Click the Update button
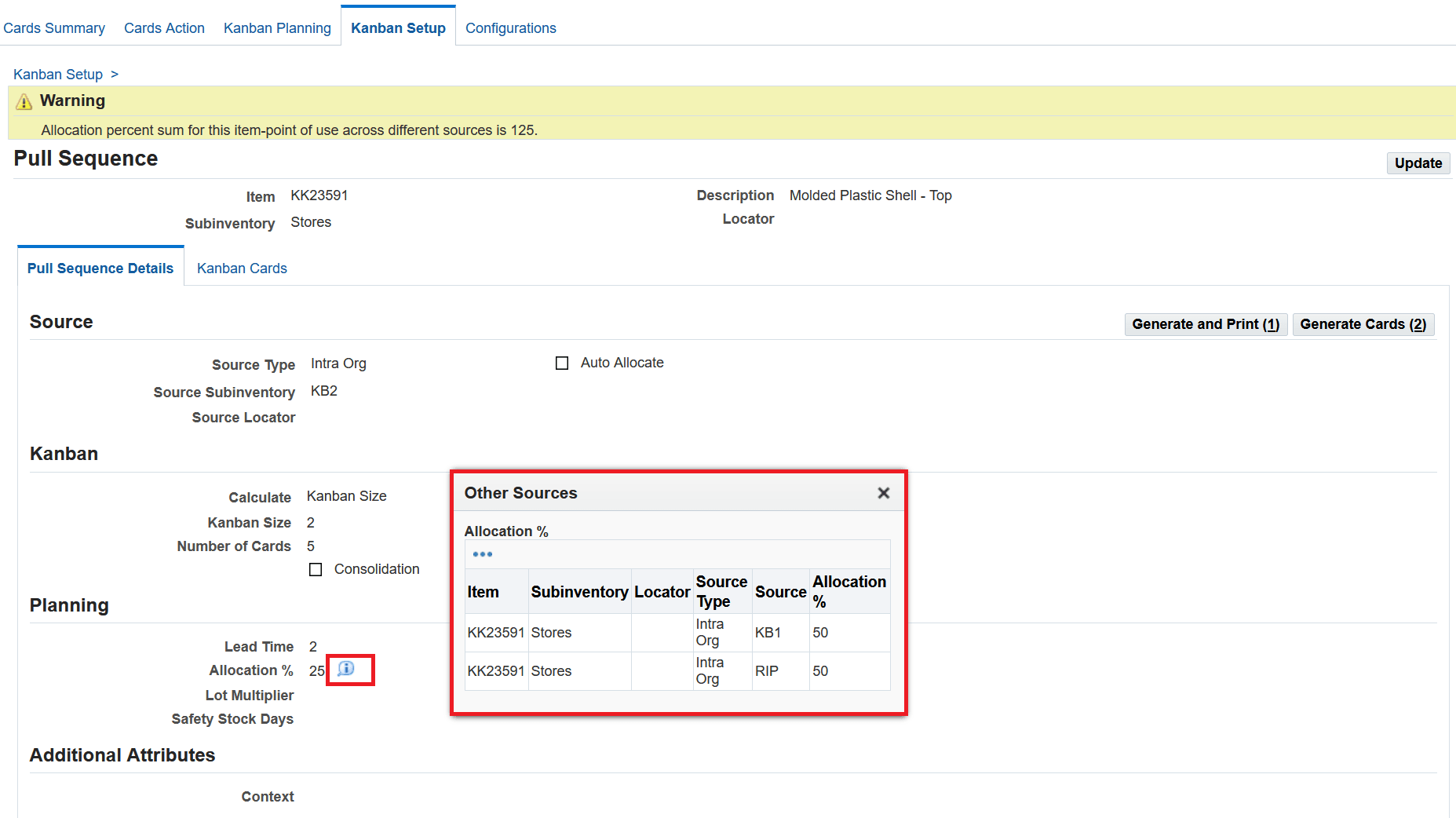Screen dimensions: 1456x818 (x=1418, y=163)
